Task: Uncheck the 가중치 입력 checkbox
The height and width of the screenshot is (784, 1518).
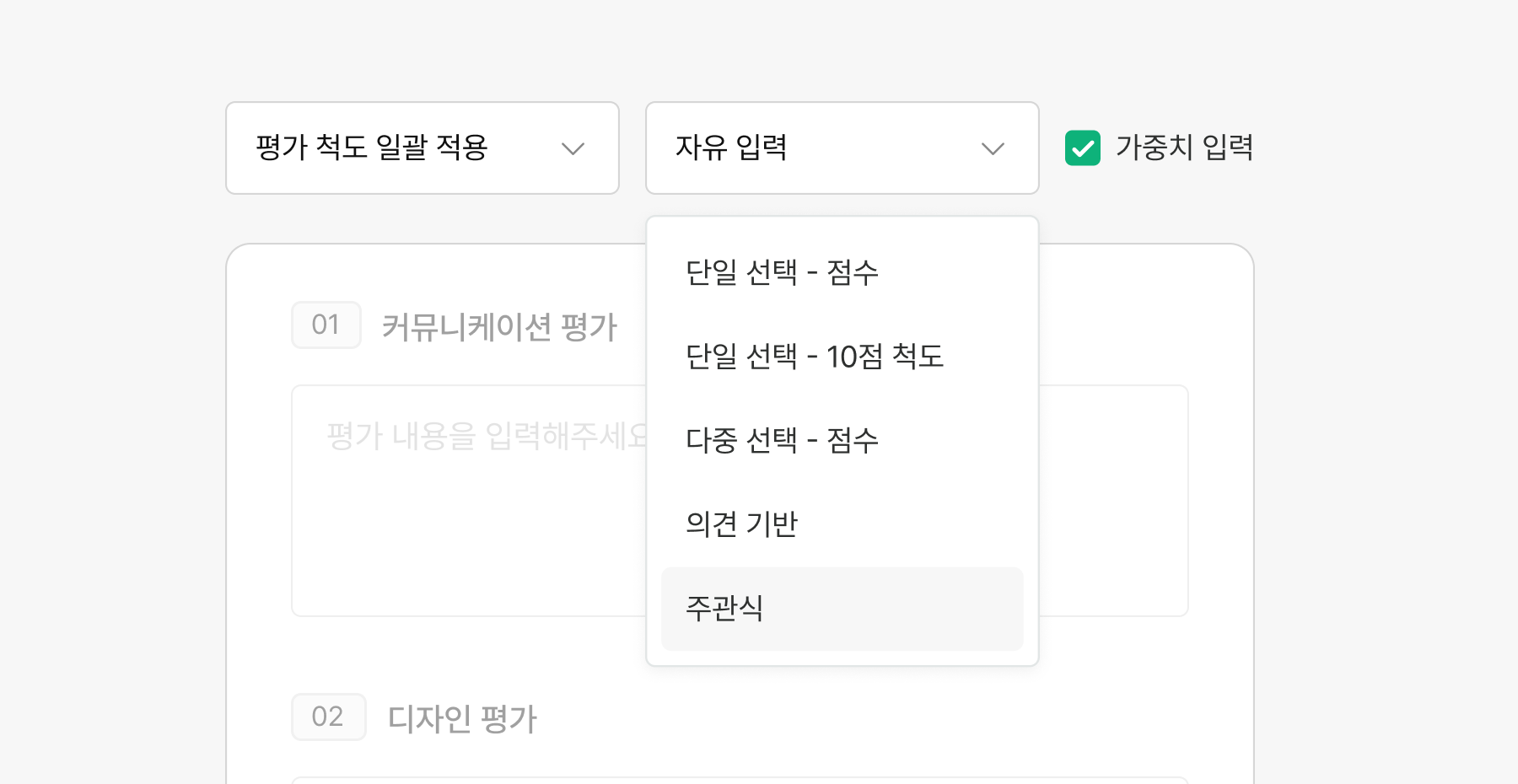Action: [x=1083, y=148]
